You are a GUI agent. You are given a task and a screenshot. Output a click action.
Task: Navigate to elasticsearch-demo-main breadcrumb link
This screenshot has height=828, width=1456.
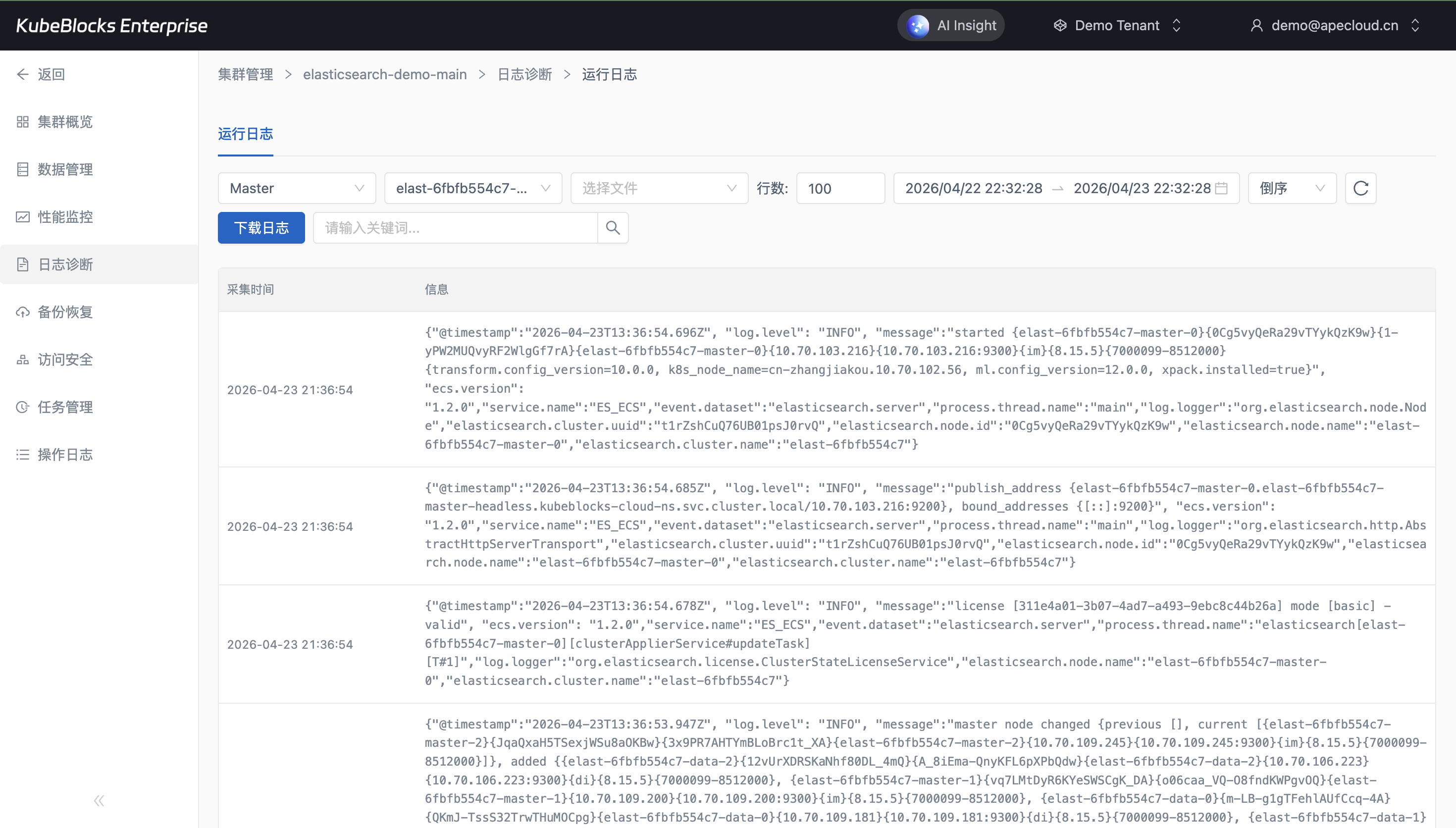coord(384,74)
